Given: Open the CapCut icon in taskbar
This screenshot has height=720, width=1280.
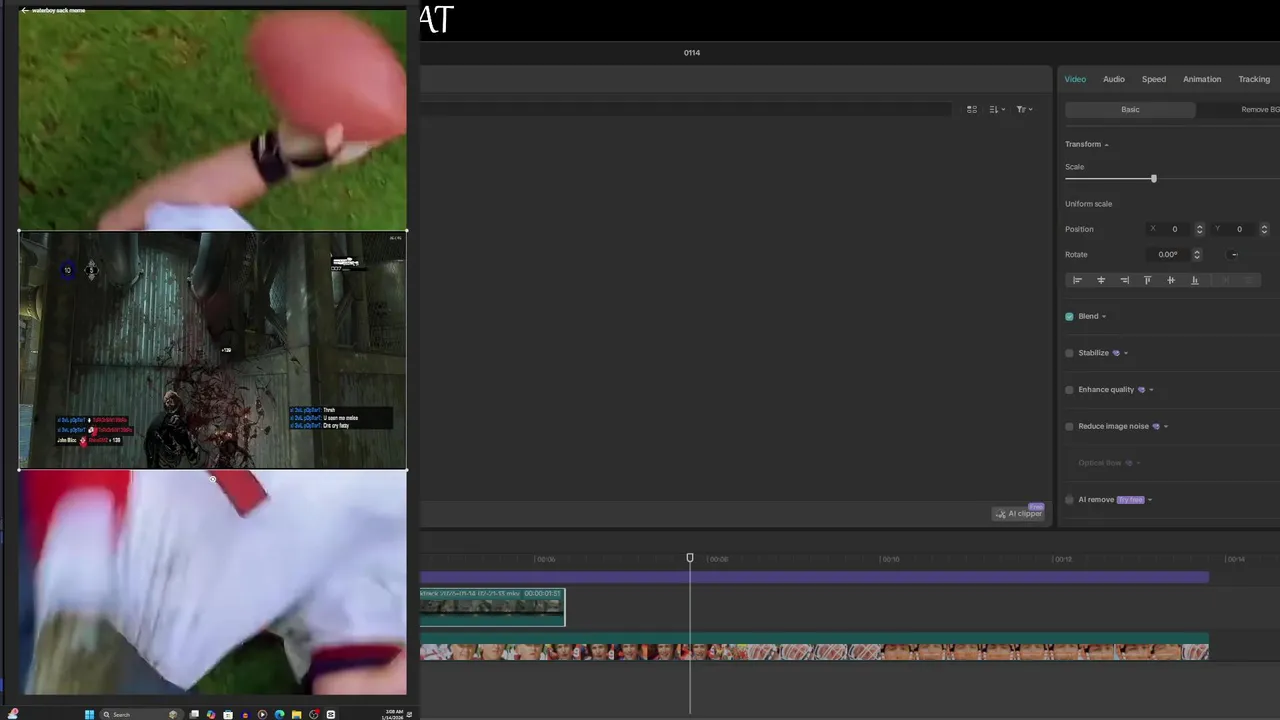Looking at the screenshot, I should tap(330, 714).
